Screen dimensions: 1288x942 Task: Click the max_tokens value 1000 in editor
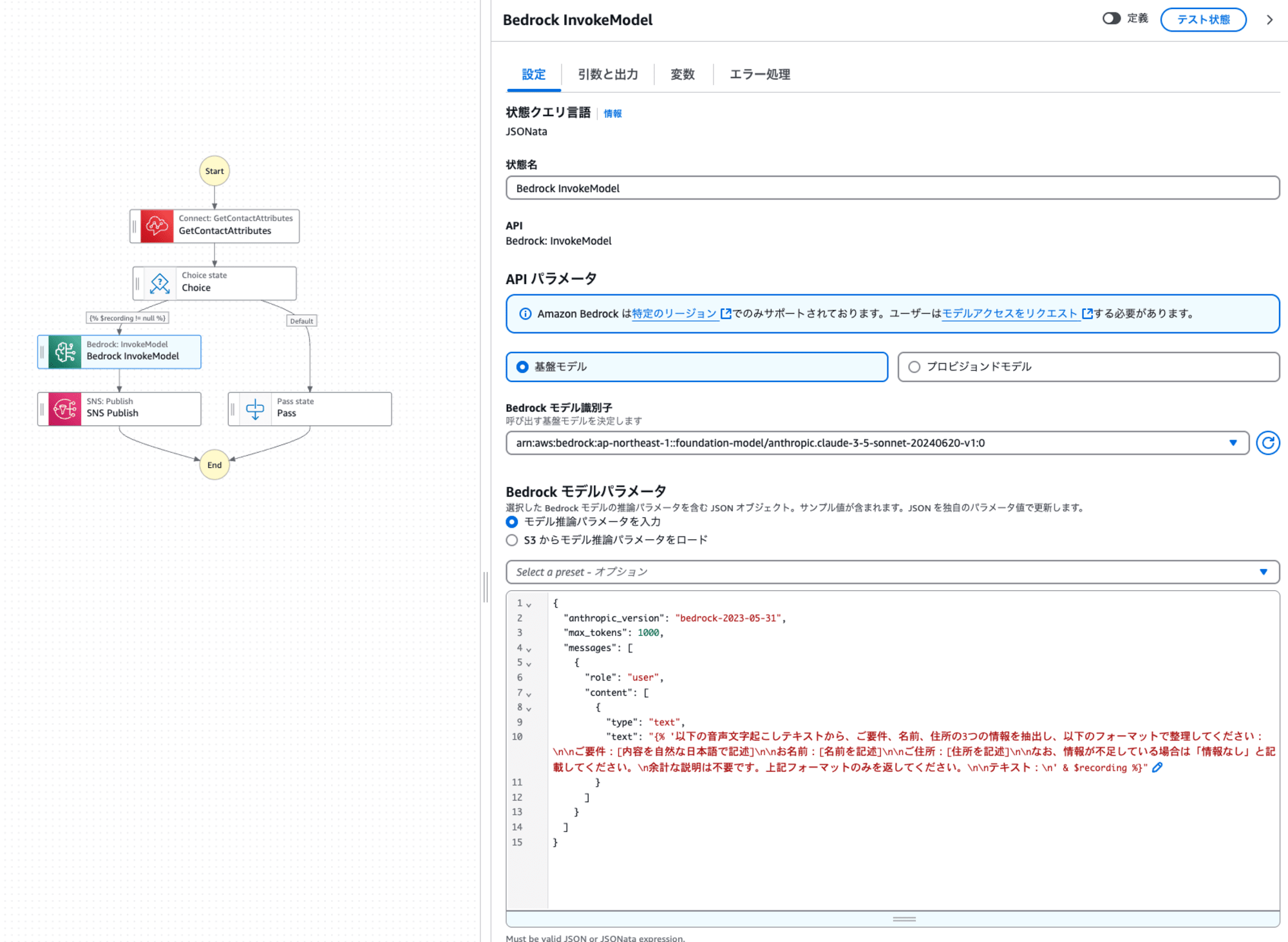click(648, 633)
